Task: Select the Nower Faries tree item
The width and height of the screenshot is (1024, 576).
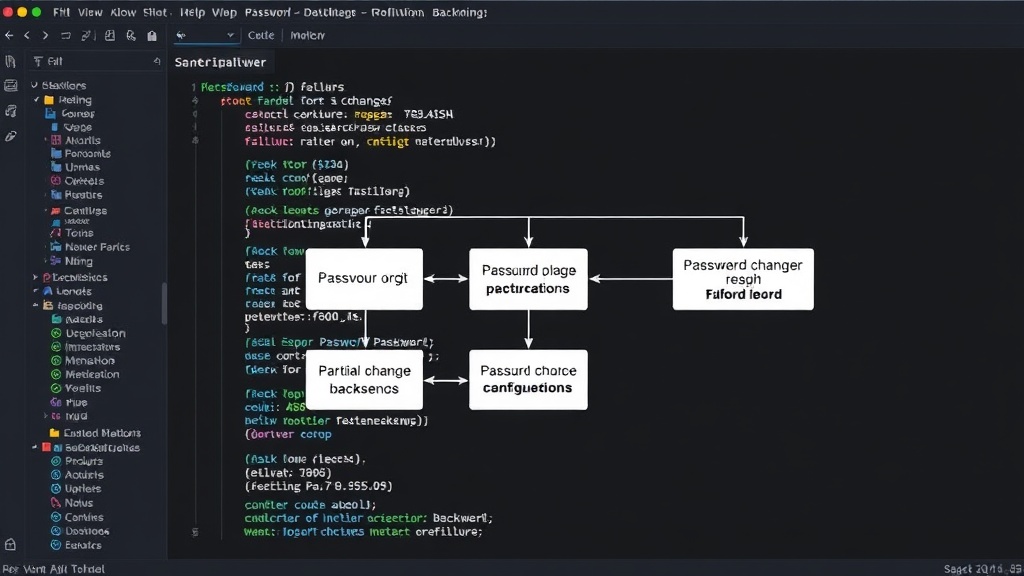Action: pos(97,247)
